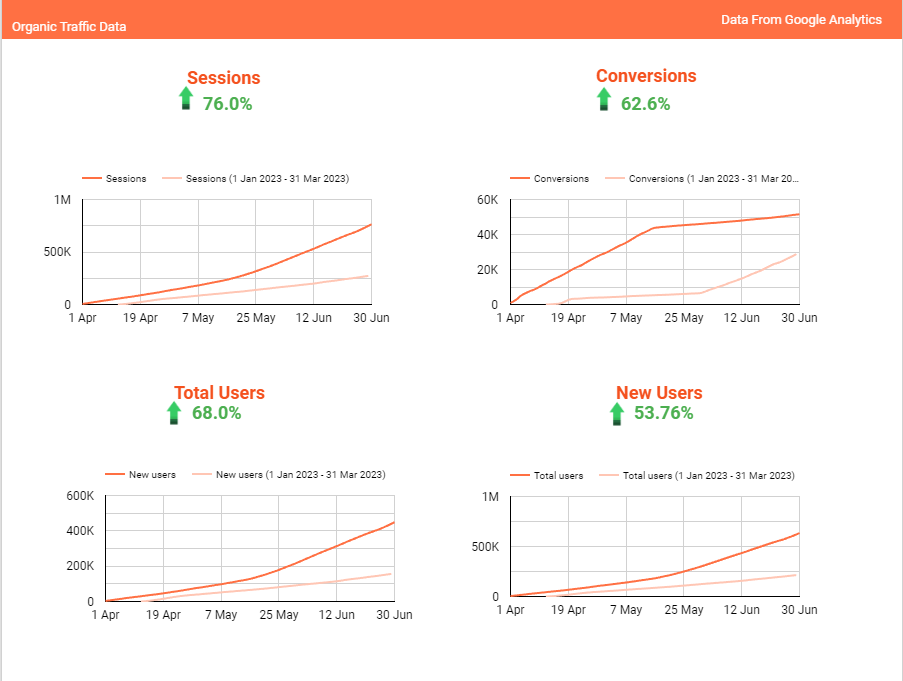
Task: Select the orange Conversions scorecard heading
Action: tap(646, 76)
